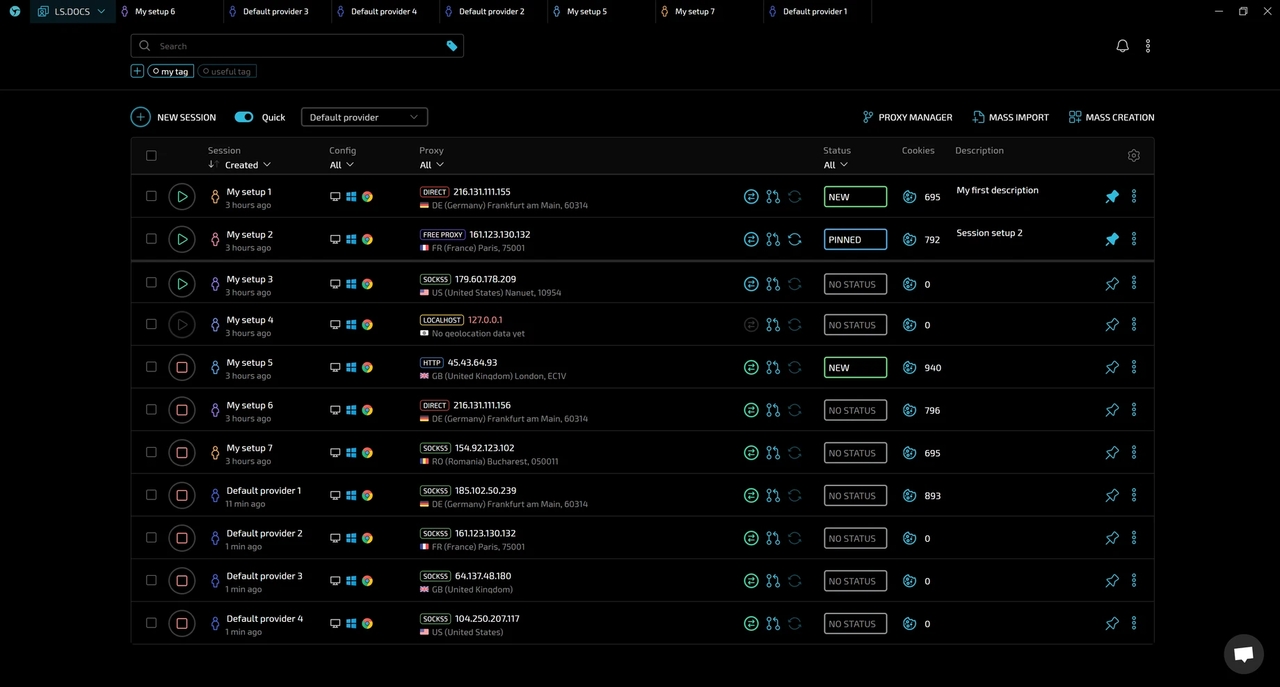This screenshot has width=1280, height=687.
Task: Open the Default provider dropdown
Action: click(x=364, y=117)
